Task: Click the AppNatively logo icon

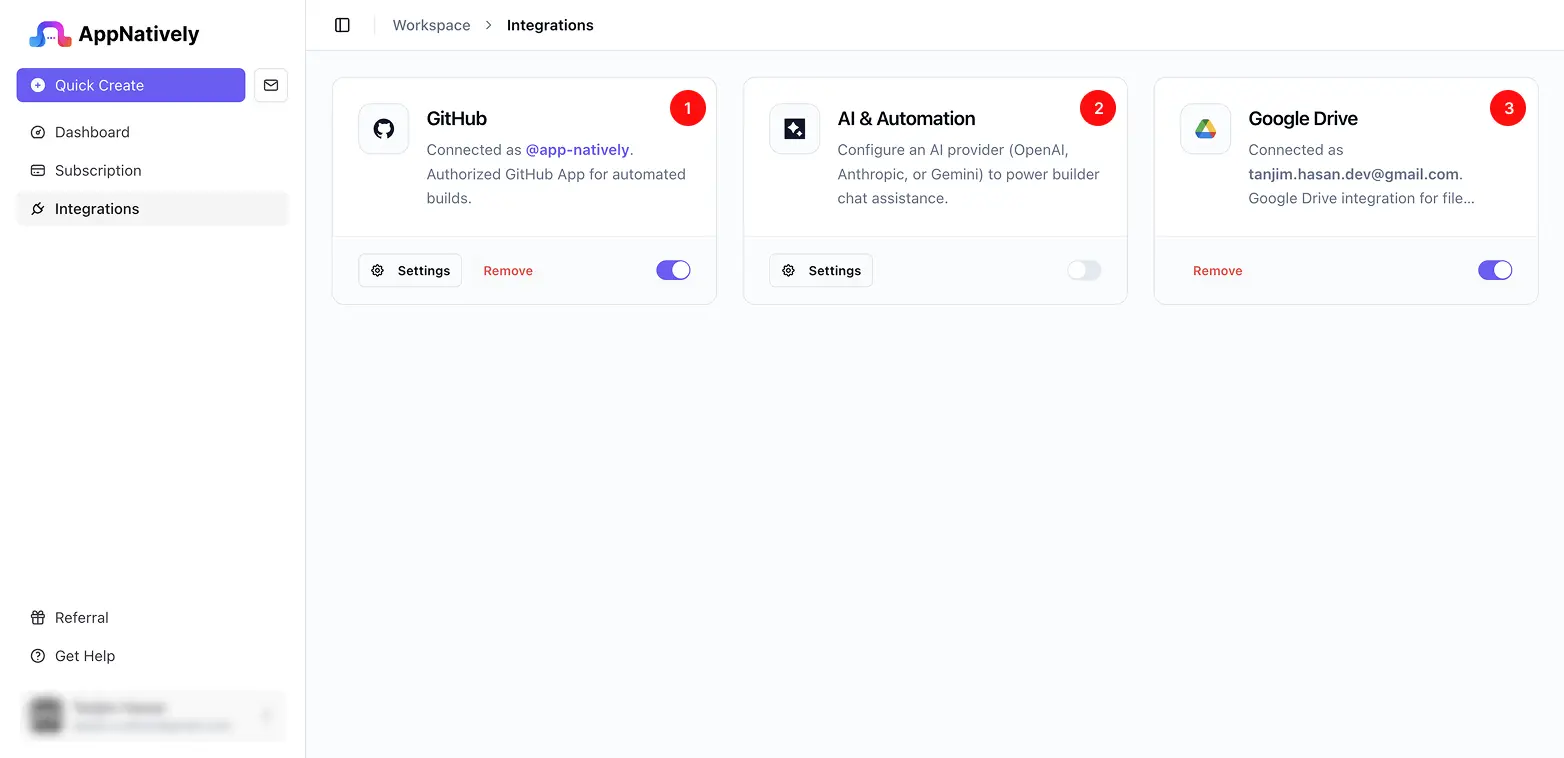Action: (x=50, y=35)
